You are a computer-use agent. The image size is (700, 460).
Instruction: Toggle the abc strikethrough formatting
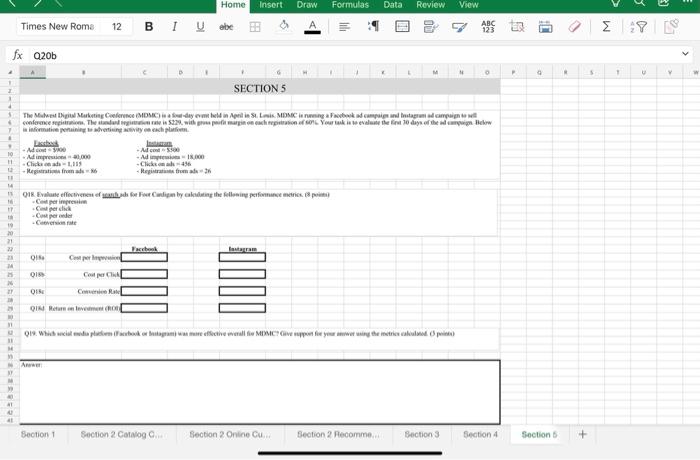226,27
